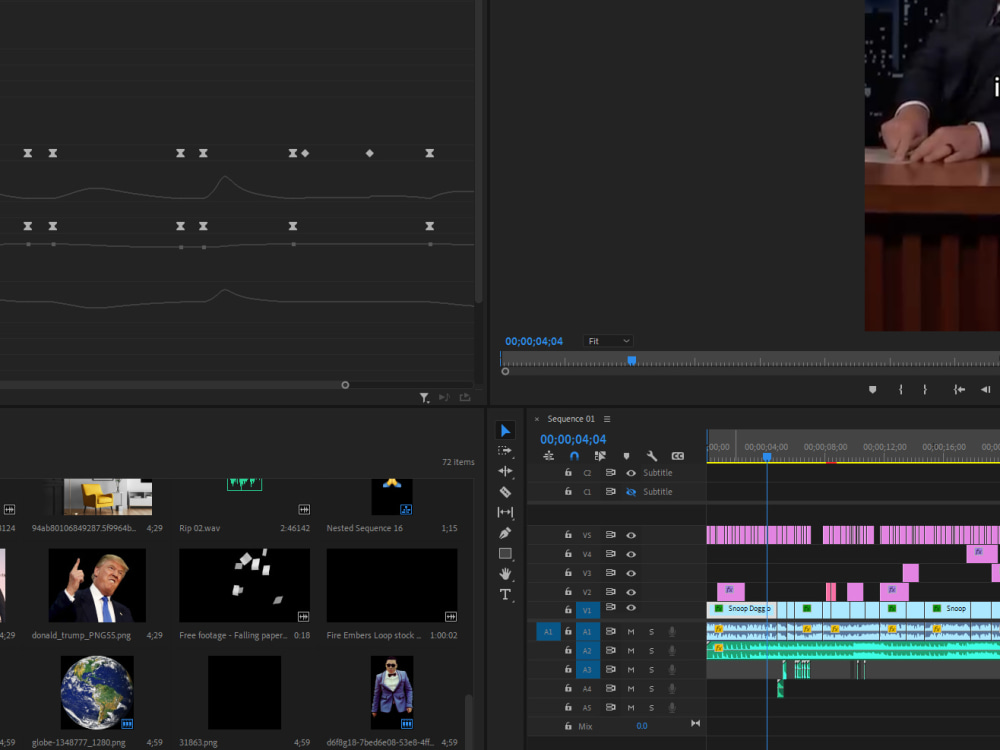
Task: Enable voice-over record on track A1
Action: (x=672, y=631)
